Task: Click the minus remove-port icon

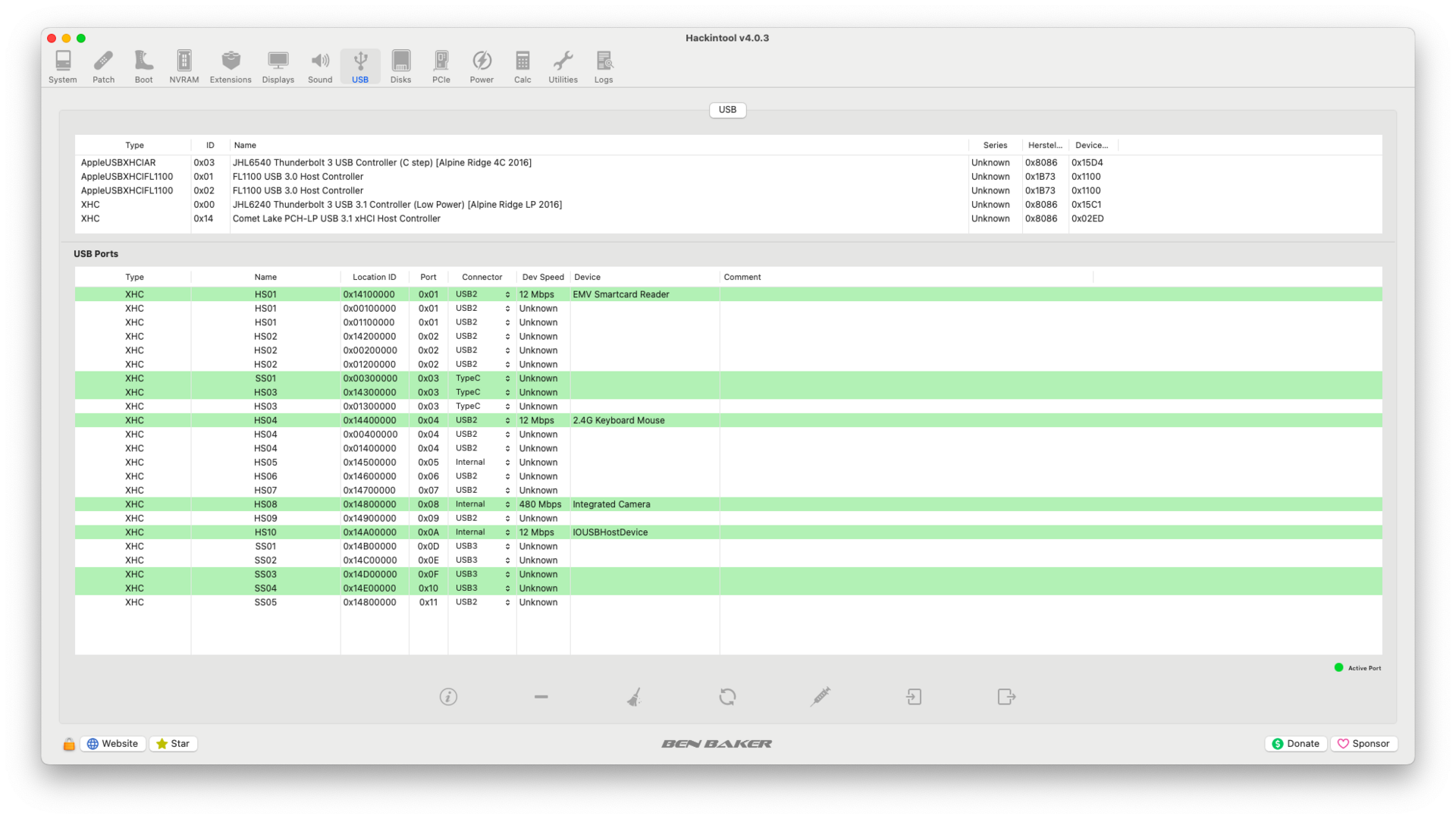Action: tap(541, 696)
